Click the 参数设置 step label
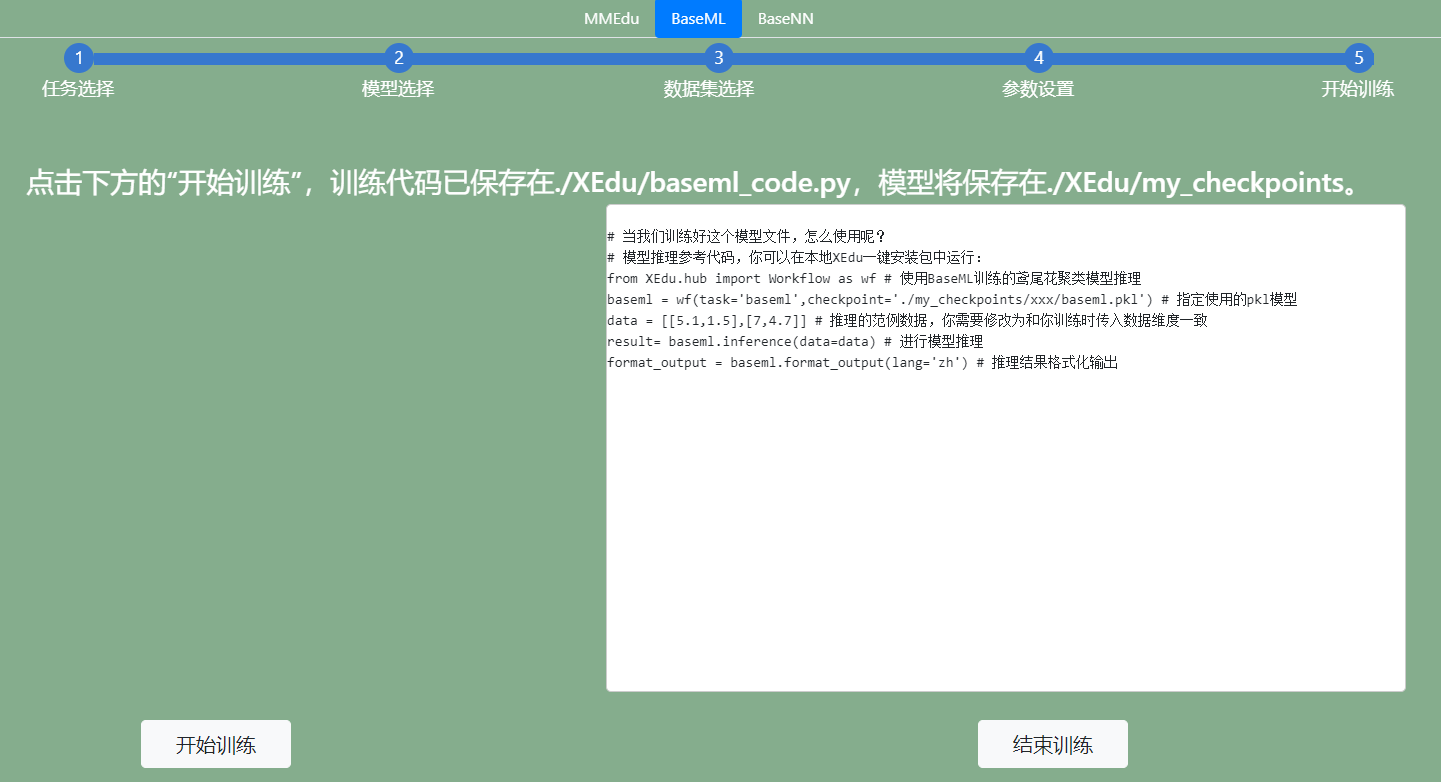This screenshot has width=1441, height=782. [1038, 89]
